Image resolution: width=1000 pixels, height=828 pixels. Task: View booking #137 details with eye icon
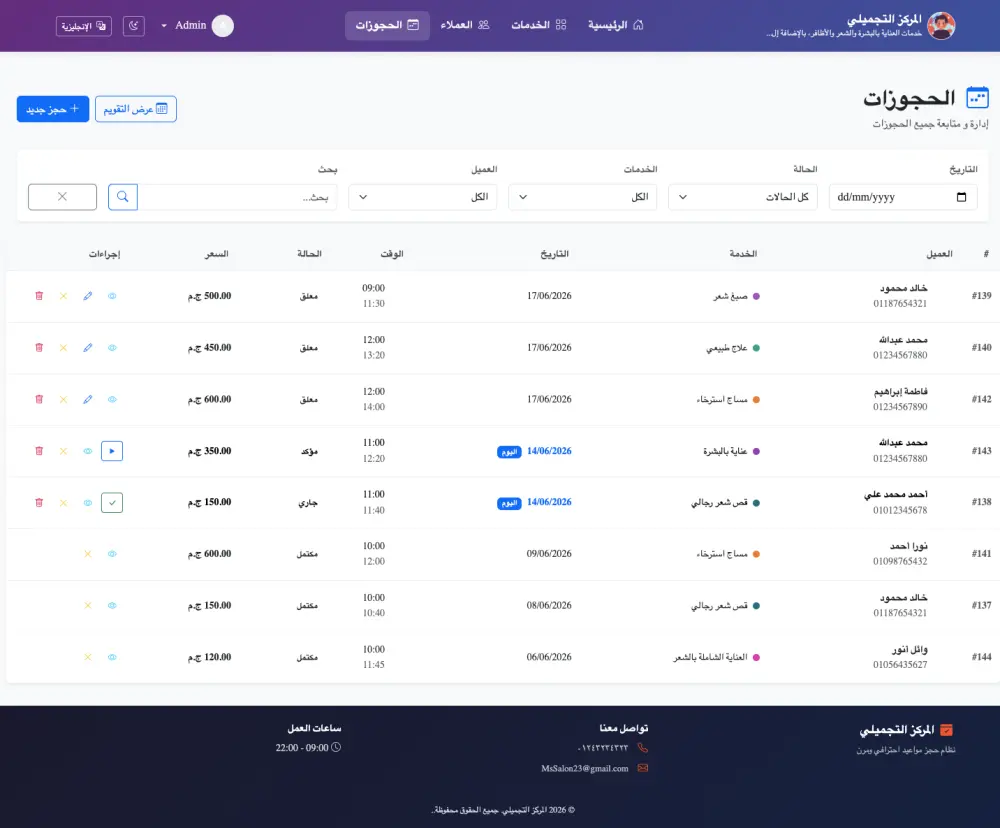112,605
